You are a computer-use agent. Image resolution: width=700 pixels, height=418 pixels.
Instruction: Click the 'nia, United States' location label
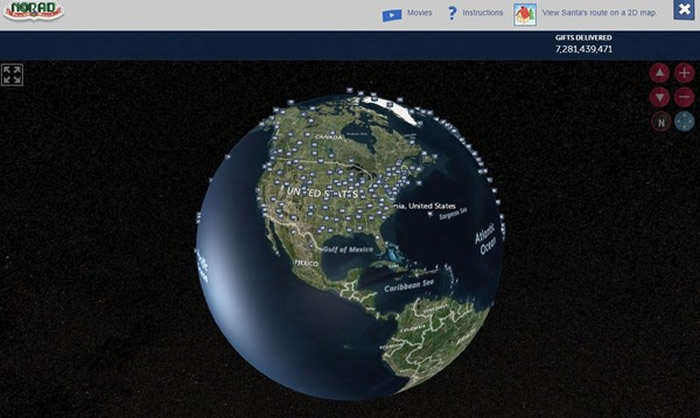tap(425, 206)
